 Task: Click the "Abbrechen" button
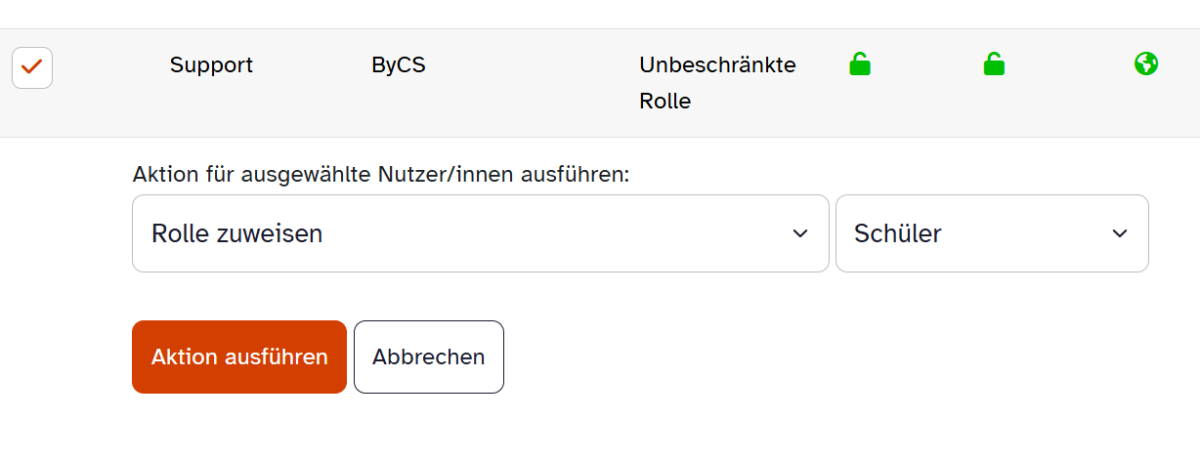tap(428, 357)
